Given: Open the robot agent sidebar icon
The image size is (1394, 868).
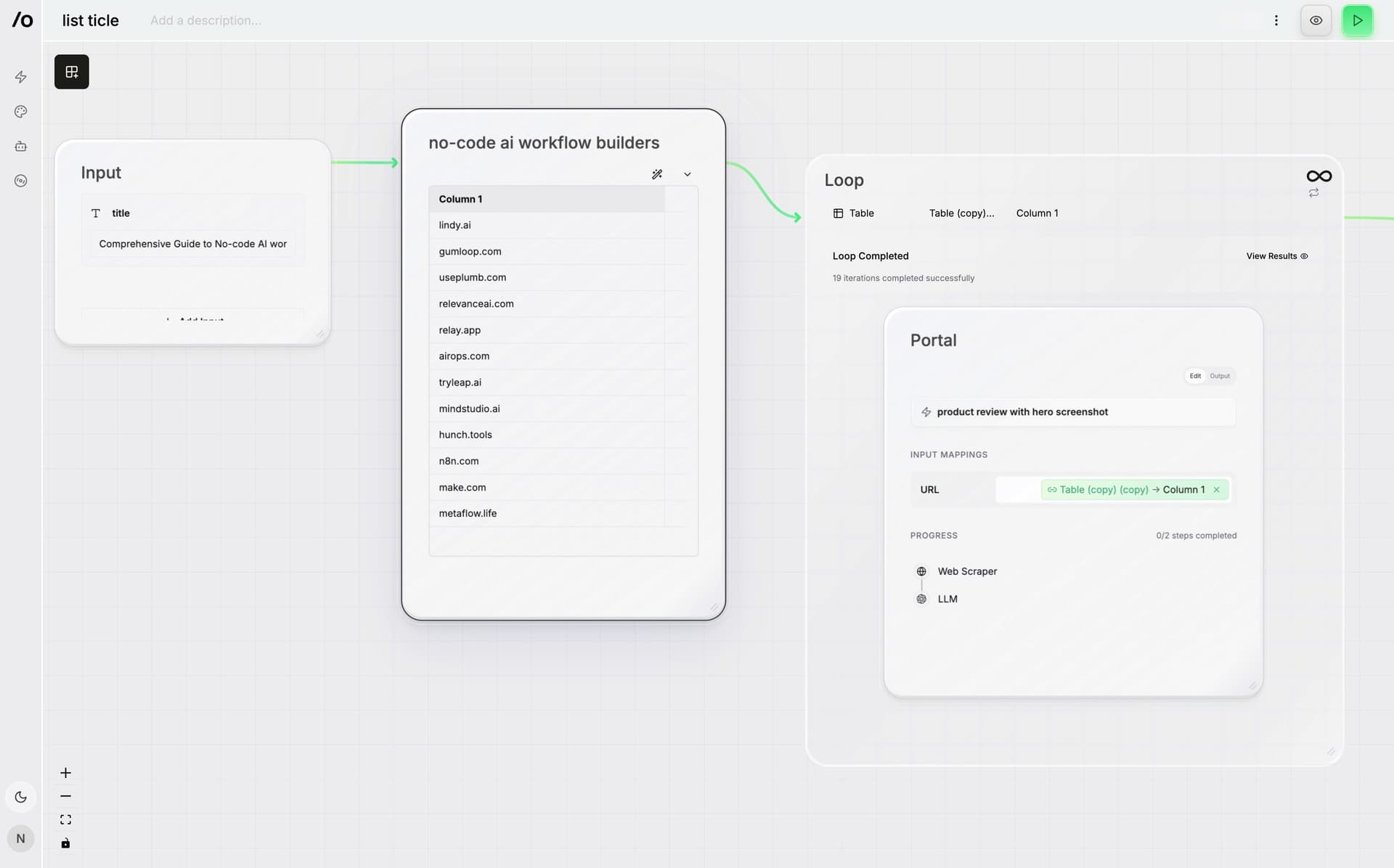Looking at the screenshot, I should 21,147.
